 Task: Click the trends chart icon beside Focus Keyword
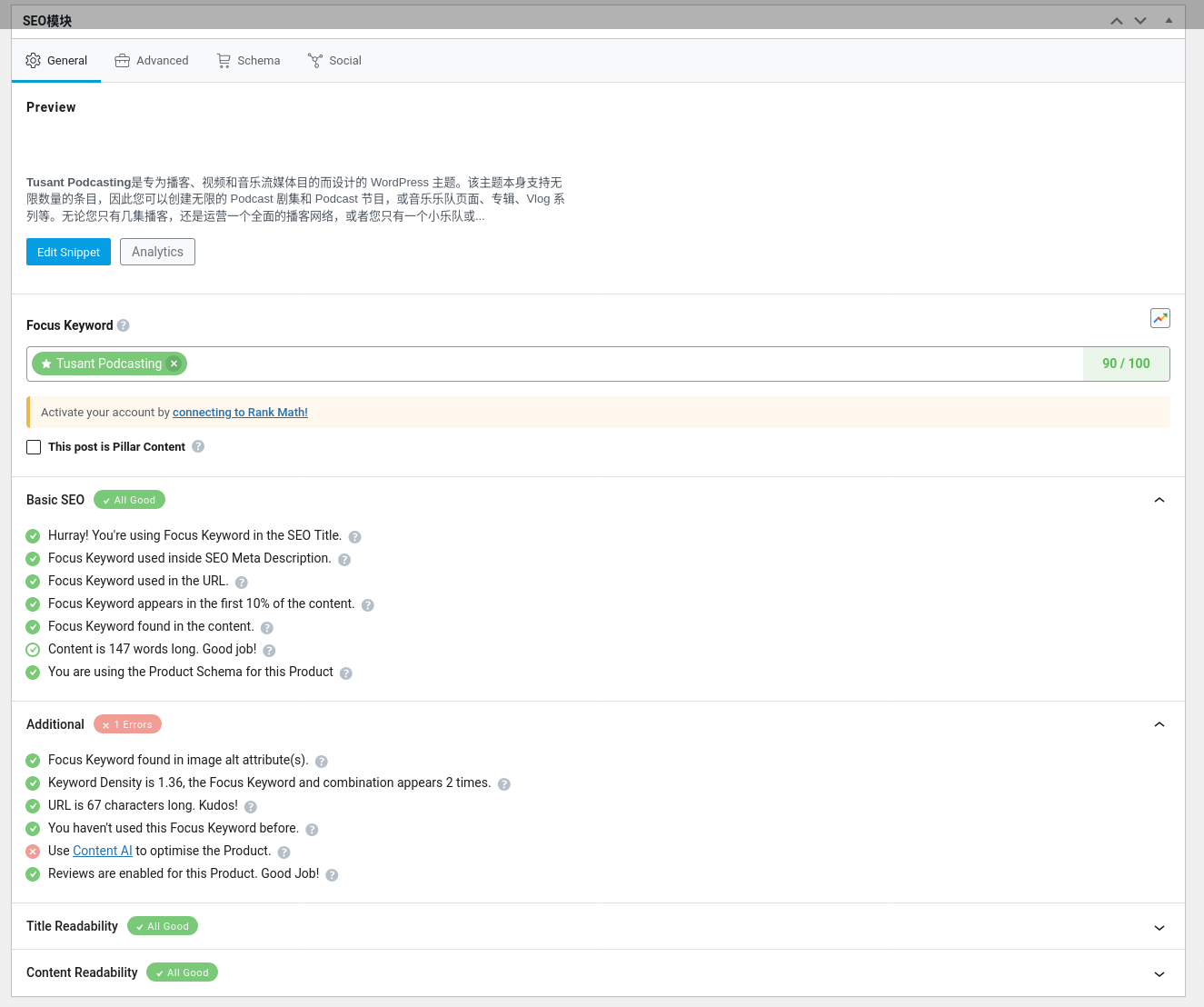click(1159, 318)
